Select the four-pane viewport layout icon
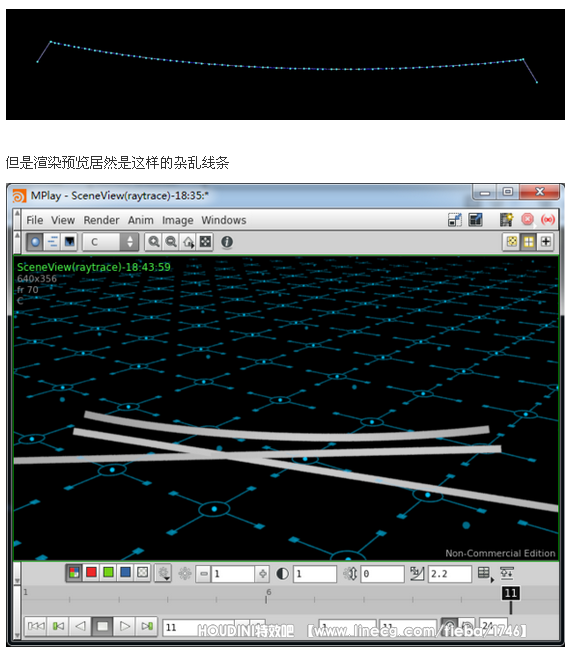The image size is (565, 648). 528,242
